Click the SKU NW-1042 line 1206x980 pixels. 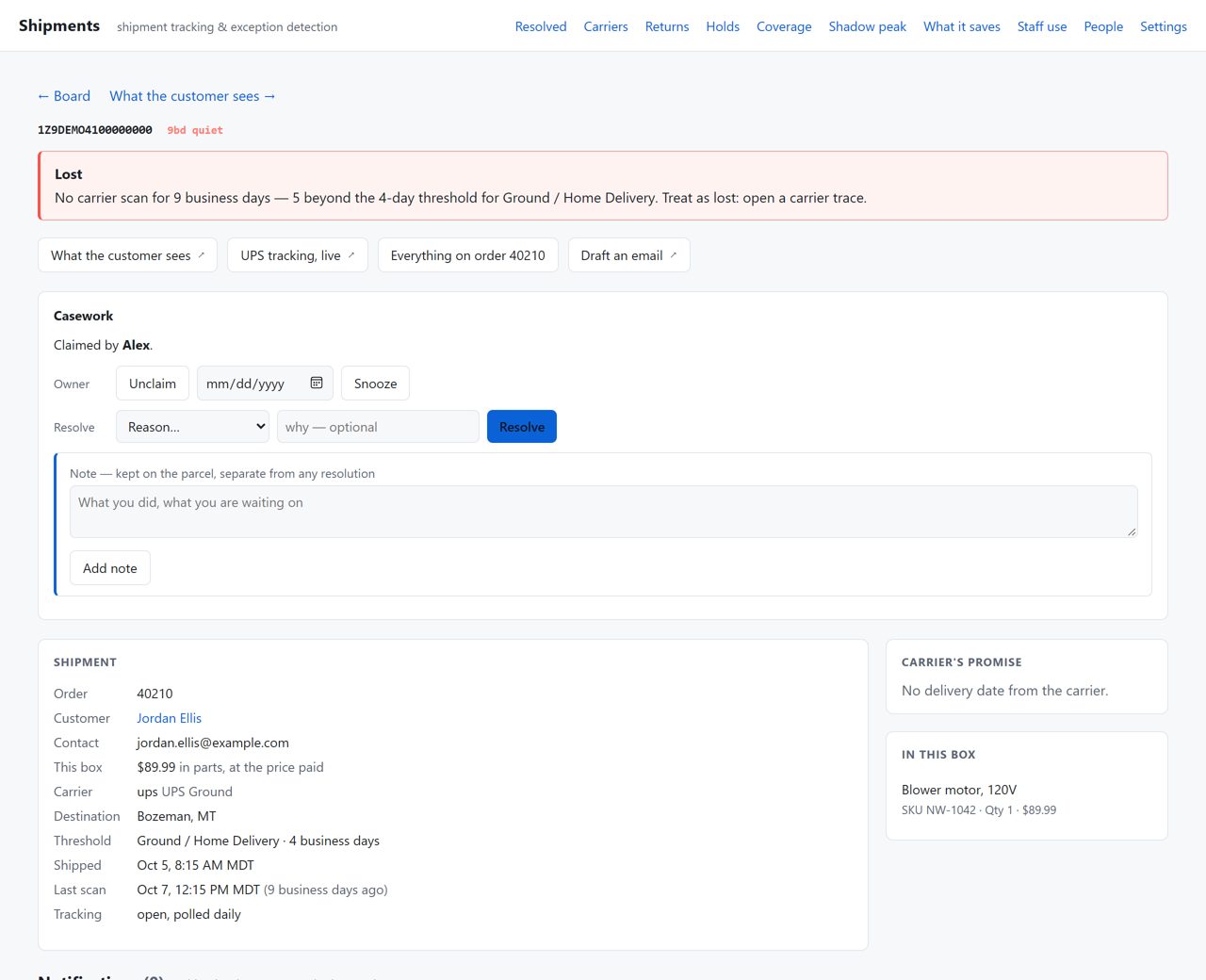979,810
